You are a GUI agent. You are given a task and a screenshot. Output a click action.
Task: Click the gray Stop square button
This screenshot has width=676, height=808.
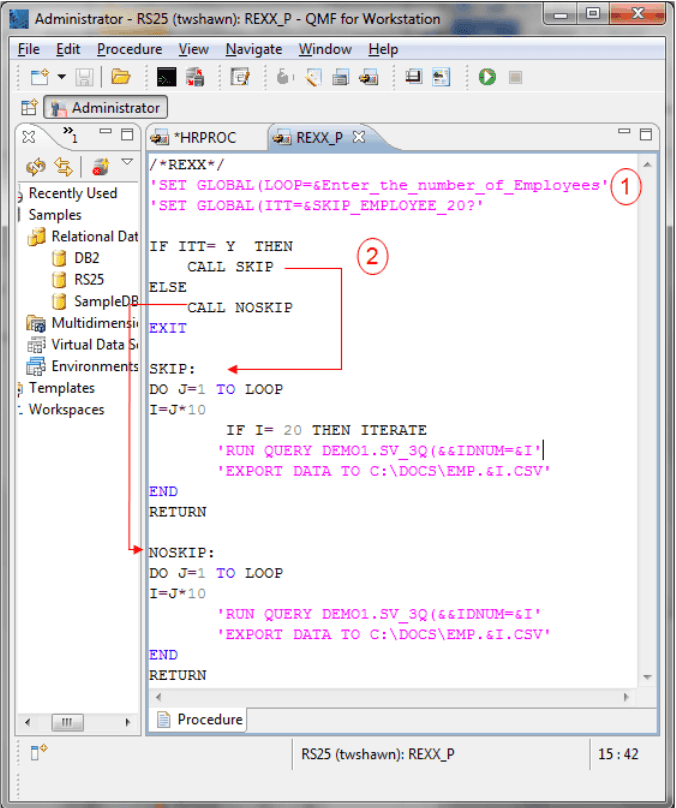pos(515,77)
